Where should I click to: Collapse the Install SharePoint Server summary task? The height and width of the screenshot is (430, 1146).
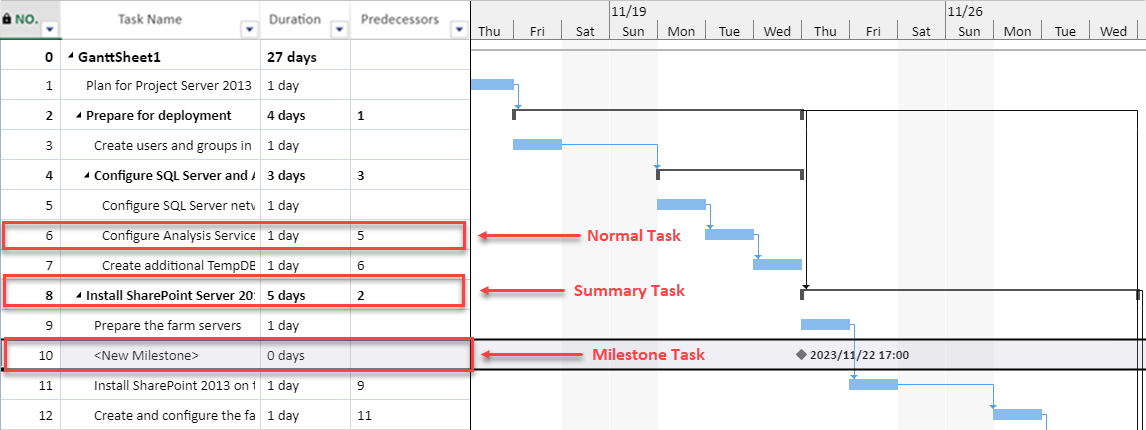(80, 295)
